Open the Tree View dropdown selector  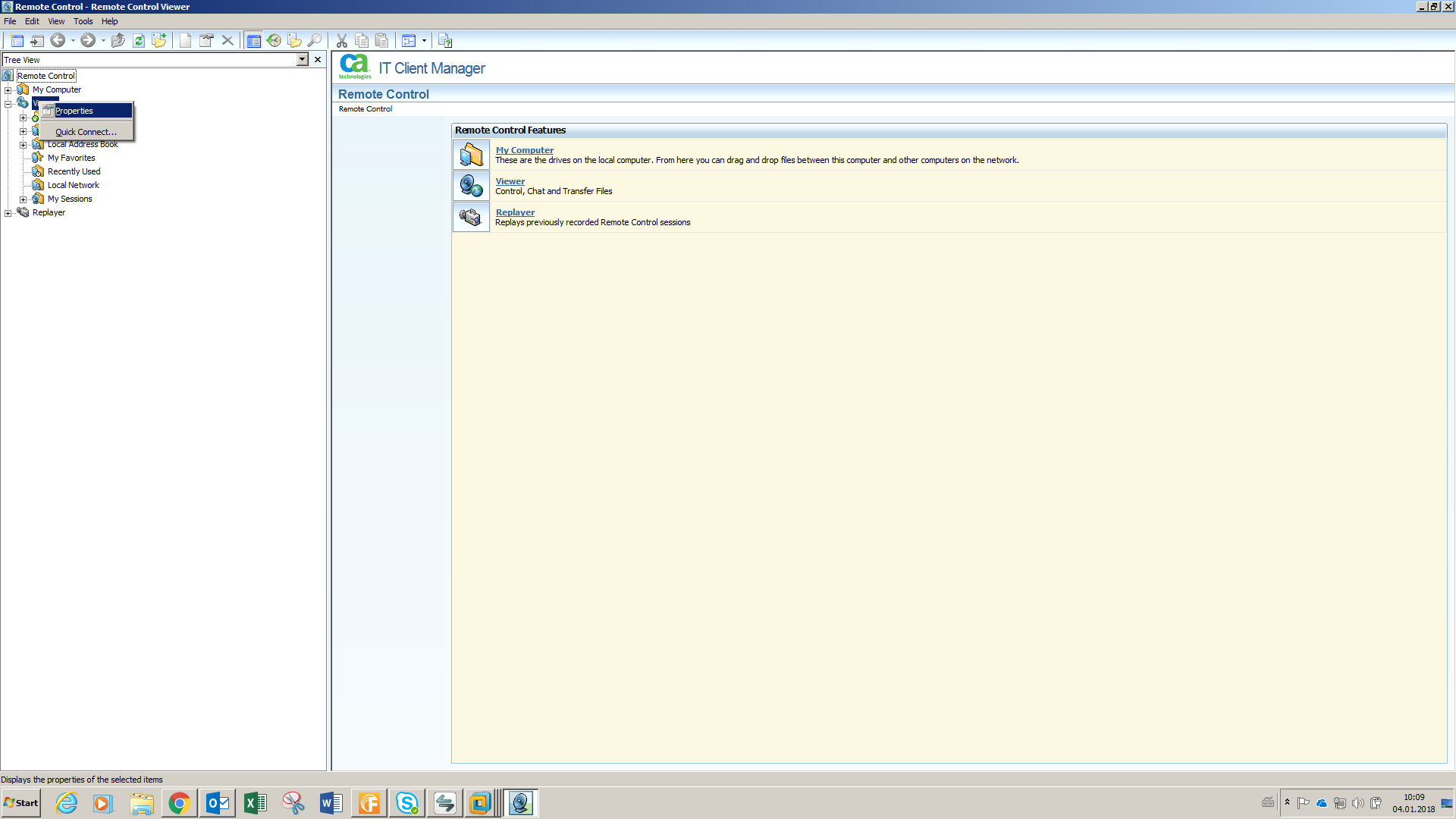302,60
